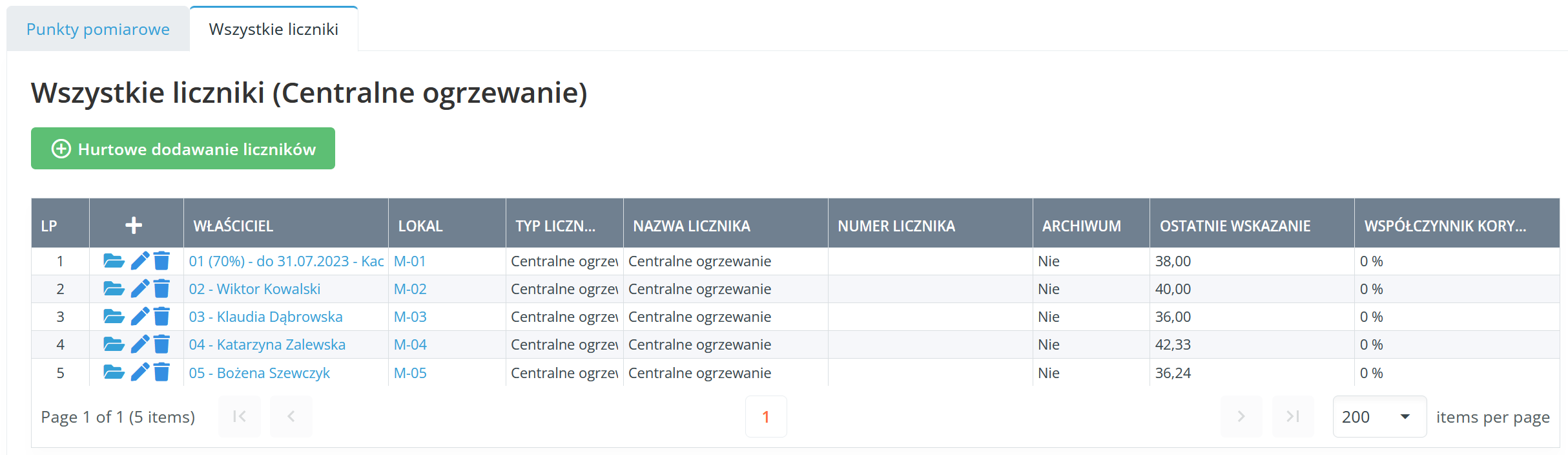Jump to the first page arrow

pos(240,417)
